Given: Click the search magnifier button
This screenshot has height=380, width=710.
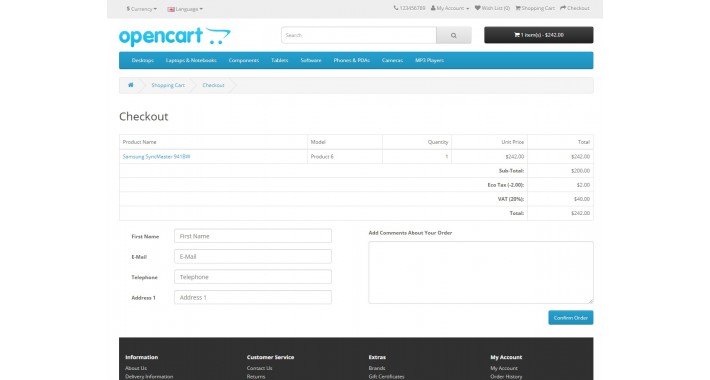Looking at the screenshot, I should pyautogui.click(x=454, y=35).
